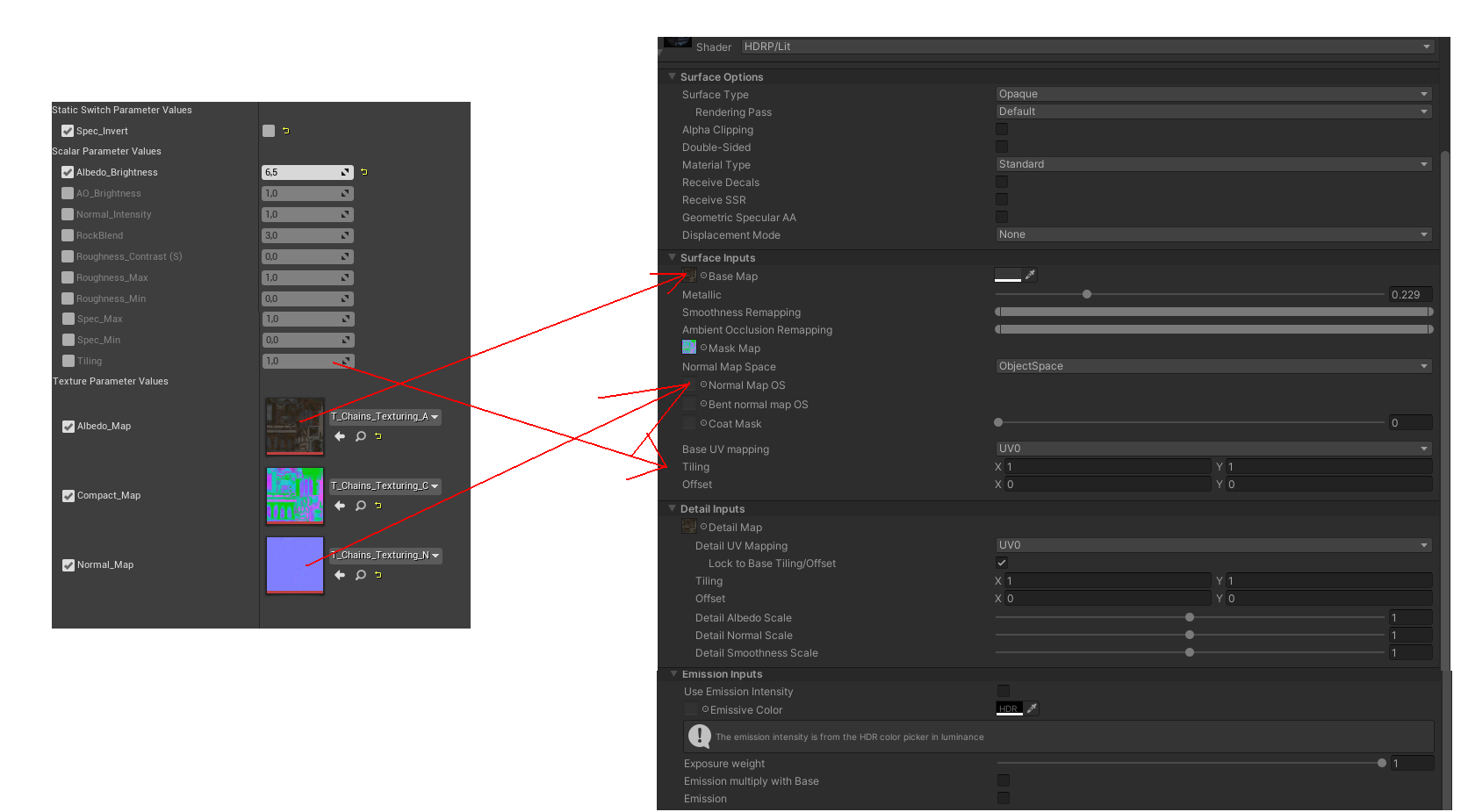Click the Metallic slider handle
This screenshot has width=1461, height=812.
coord(1086,294)
